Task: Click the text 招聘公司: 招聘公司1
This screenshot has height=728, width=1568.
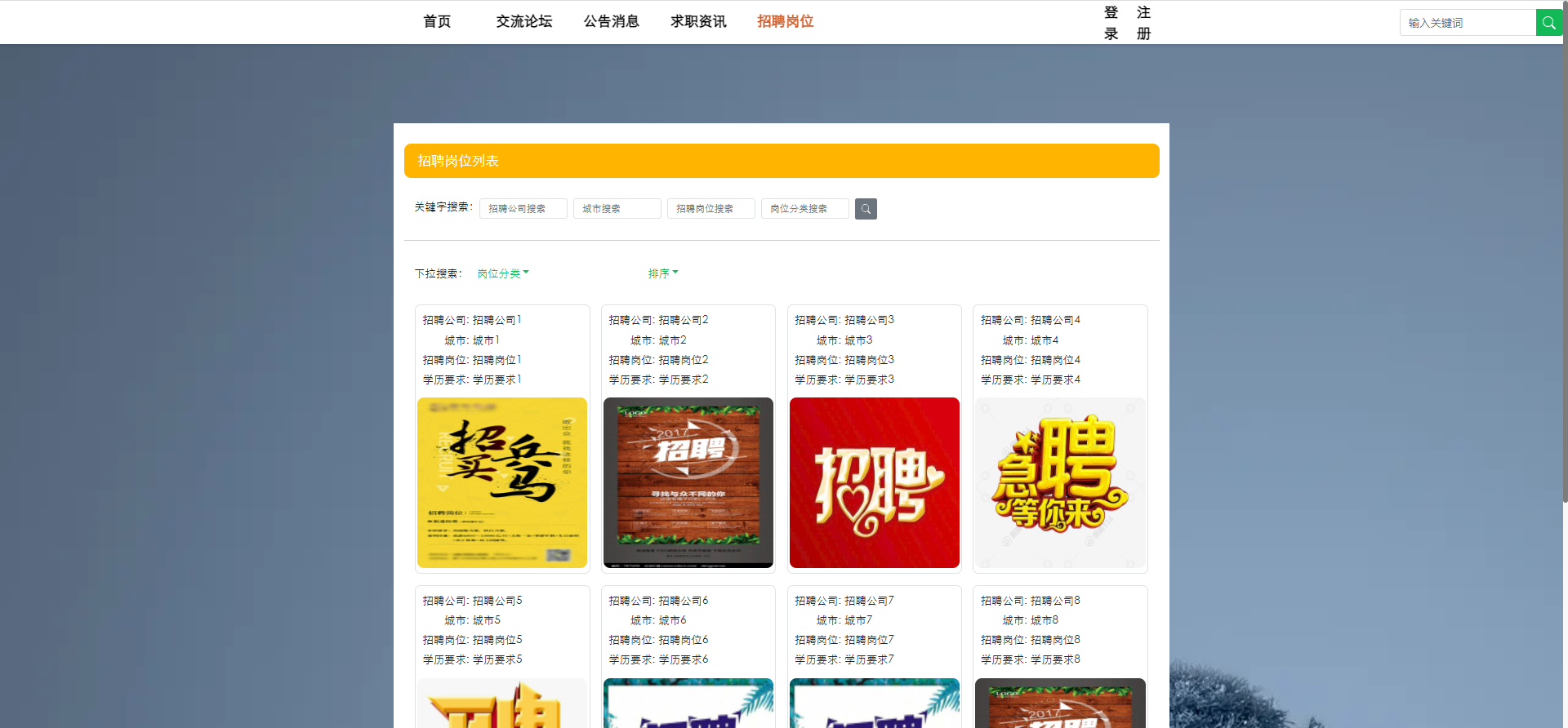Action: 472,320
